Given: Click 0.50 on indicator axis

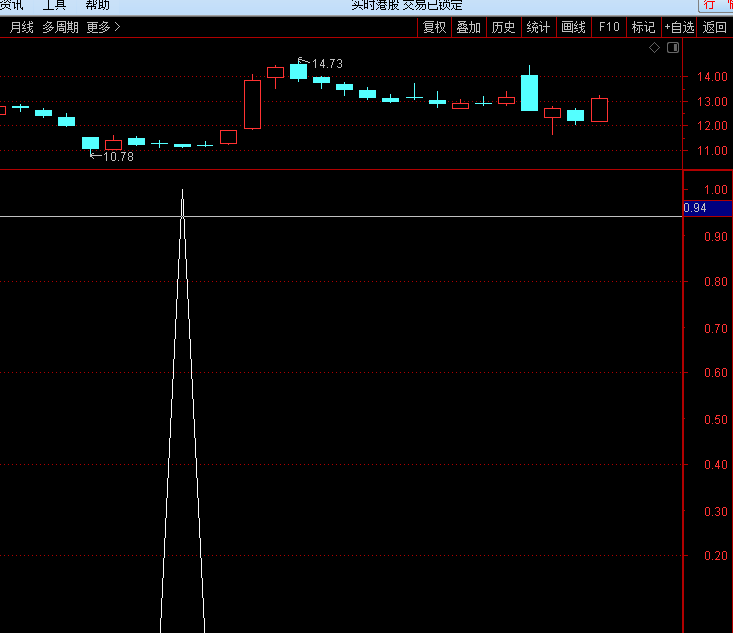Looking at the screenshot, I should point(716,419).
